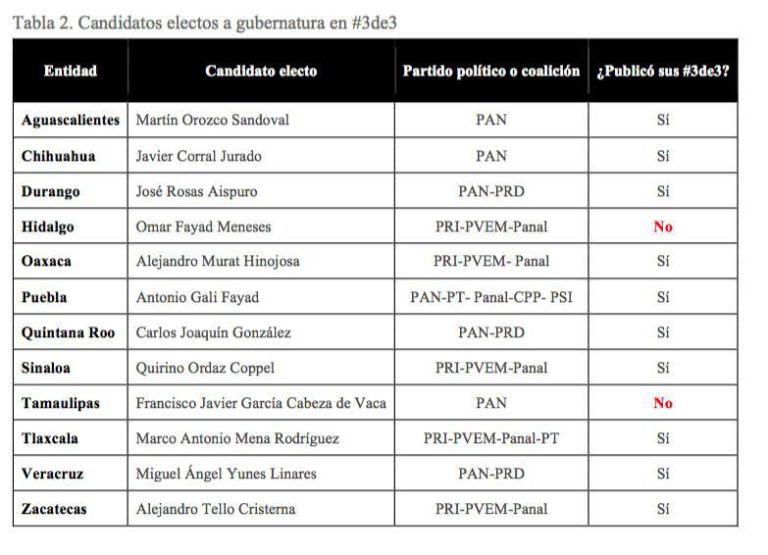Click the 'Partido político o coalición' header
The width and height of the screenshot is (768, 555).
point(491,71)
